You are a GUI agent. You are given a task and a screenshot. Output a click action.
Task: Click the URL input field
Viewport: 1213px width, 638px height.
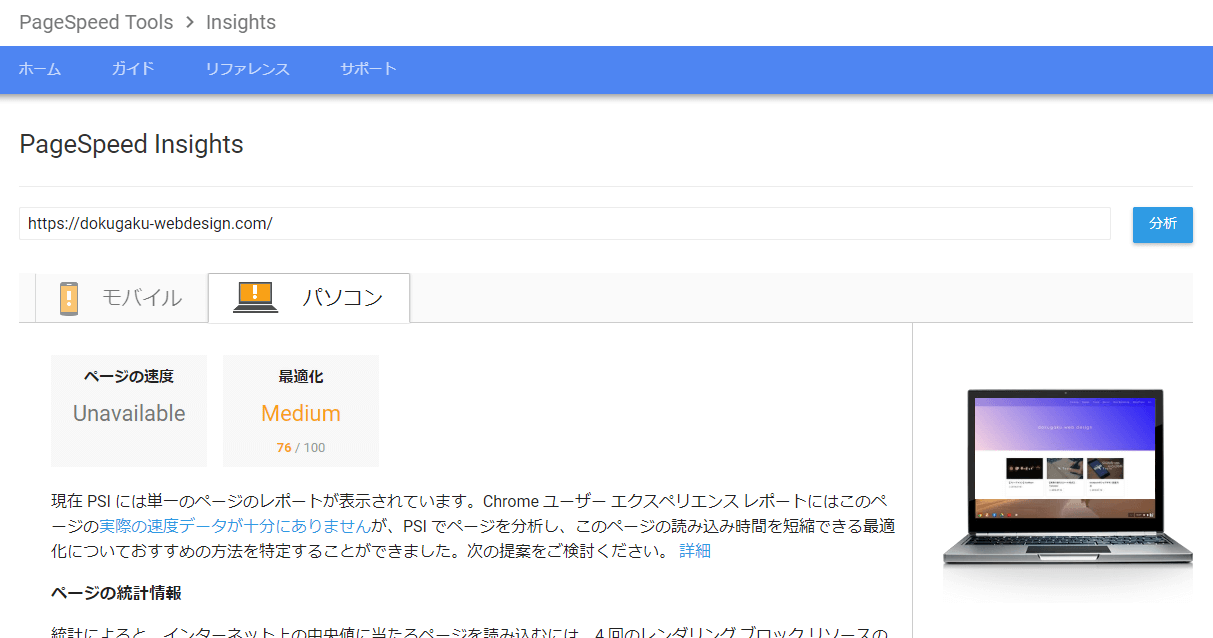(x=565, y=224)
